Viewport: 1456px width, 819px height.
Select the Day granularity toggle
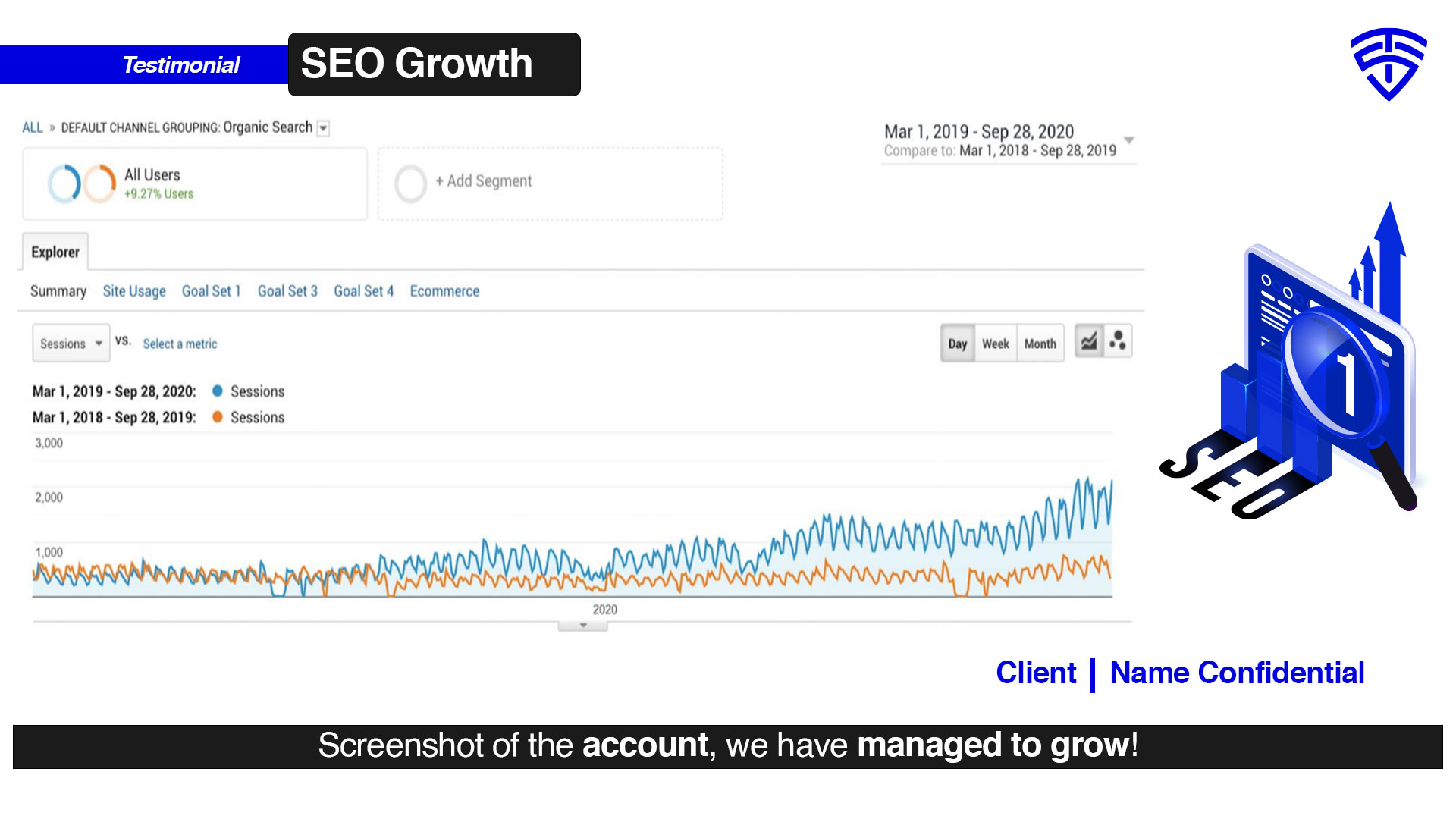pos(957,344)
